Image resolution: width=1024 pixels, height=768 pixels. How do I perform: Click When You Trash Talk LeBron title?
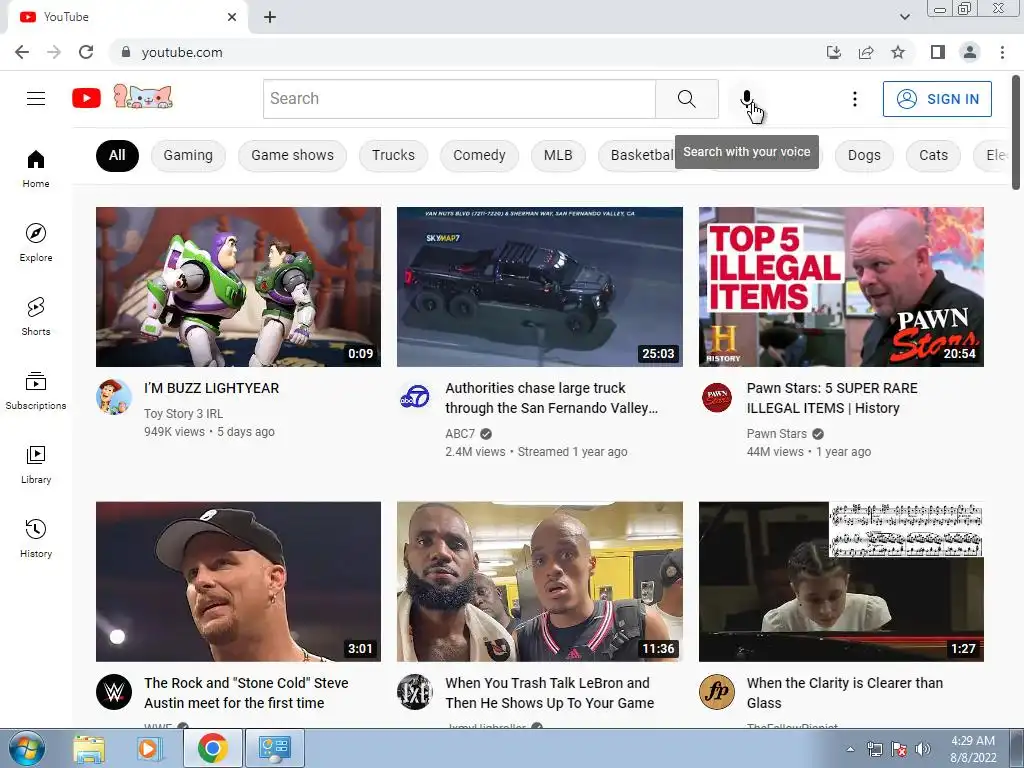click(x=549, y=693)
